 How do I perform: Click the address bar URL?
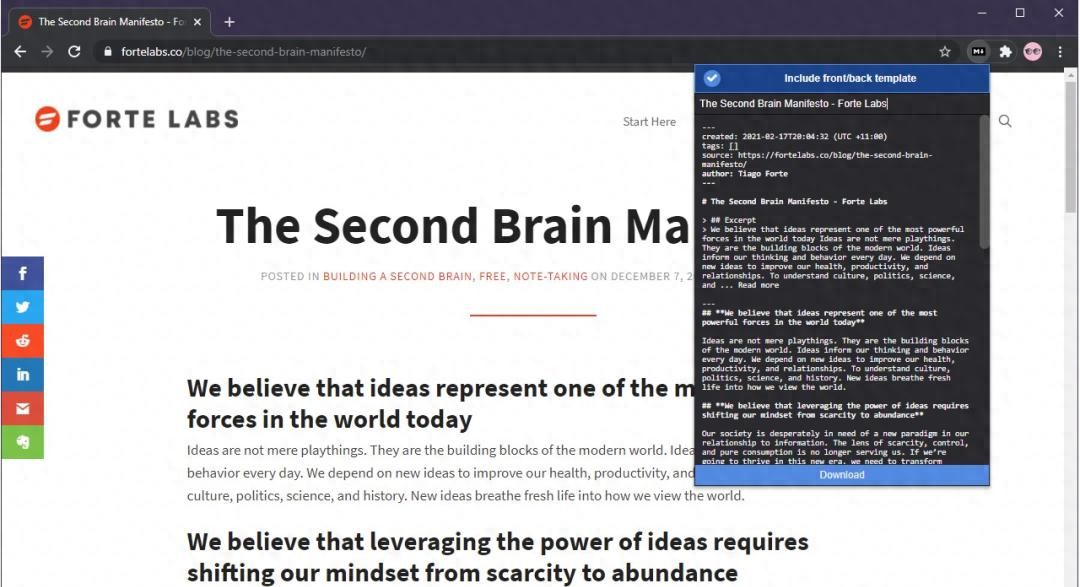pyautogui.click(x=243, y=52)
